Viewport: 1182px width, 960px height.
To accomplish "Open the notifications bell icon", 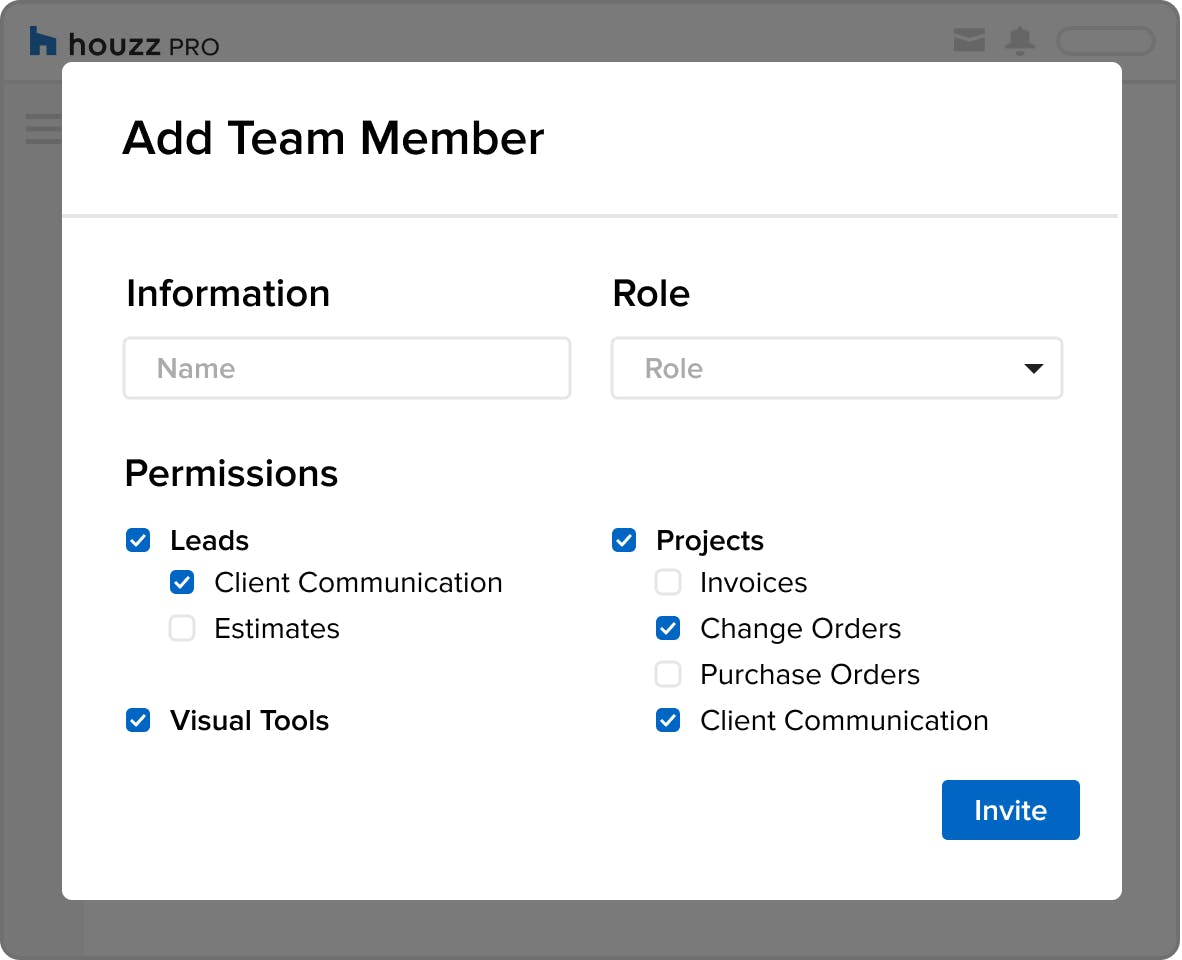I will (x=1020, y=41).
